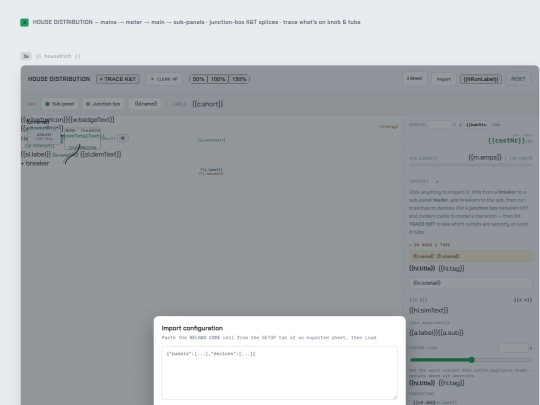Close the Inspect panel with the x icon
The image size is (540, 405).
point(437,181)
